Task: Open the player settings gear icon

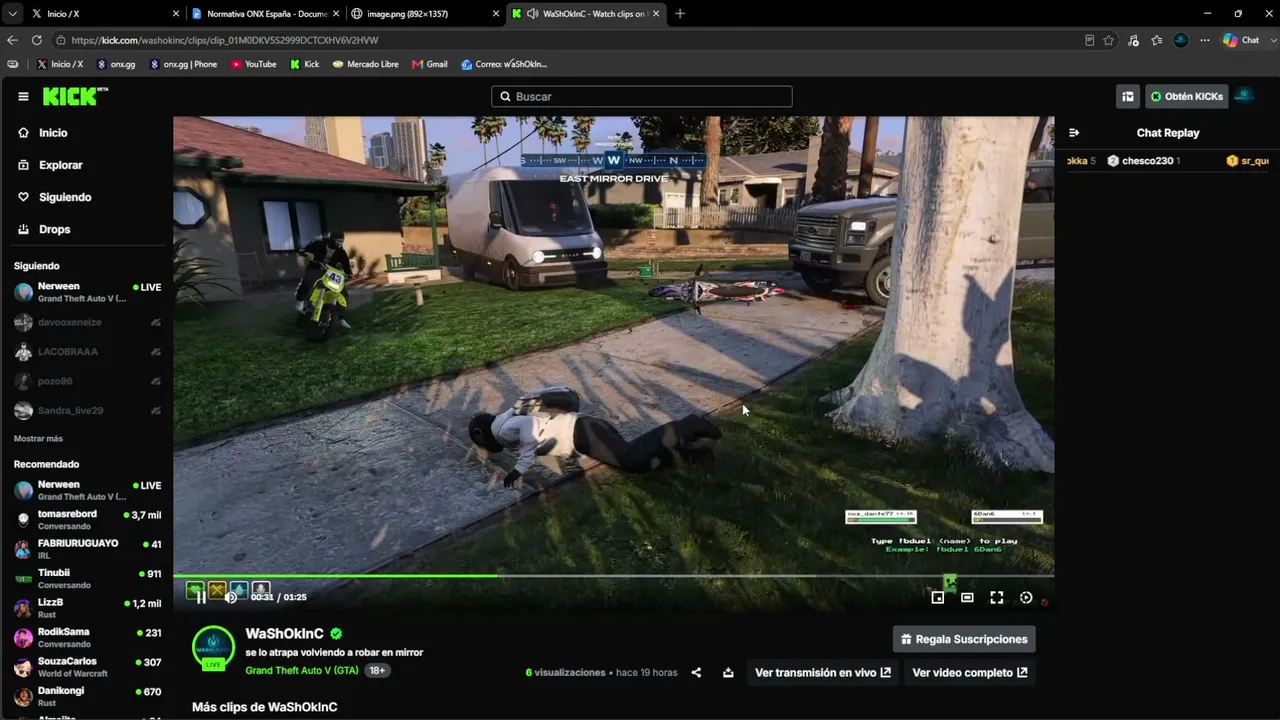Action: click(1026, 597)
